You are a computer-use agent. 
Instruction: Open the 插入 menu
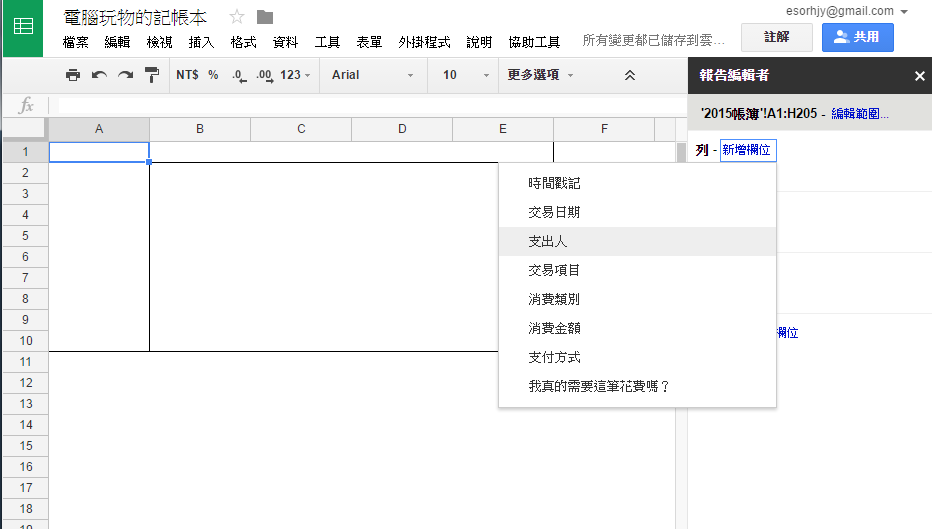click(201, 42)
